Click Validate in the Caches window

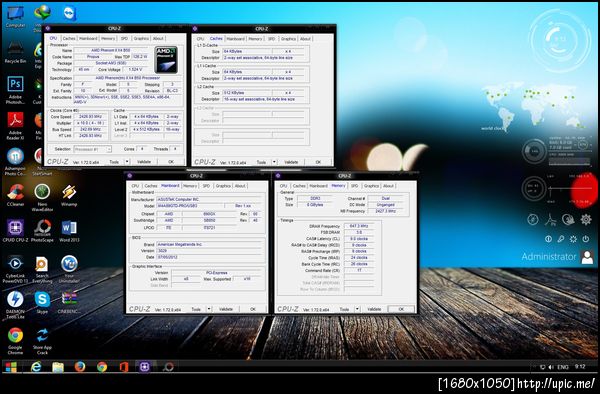click(291, 162)
